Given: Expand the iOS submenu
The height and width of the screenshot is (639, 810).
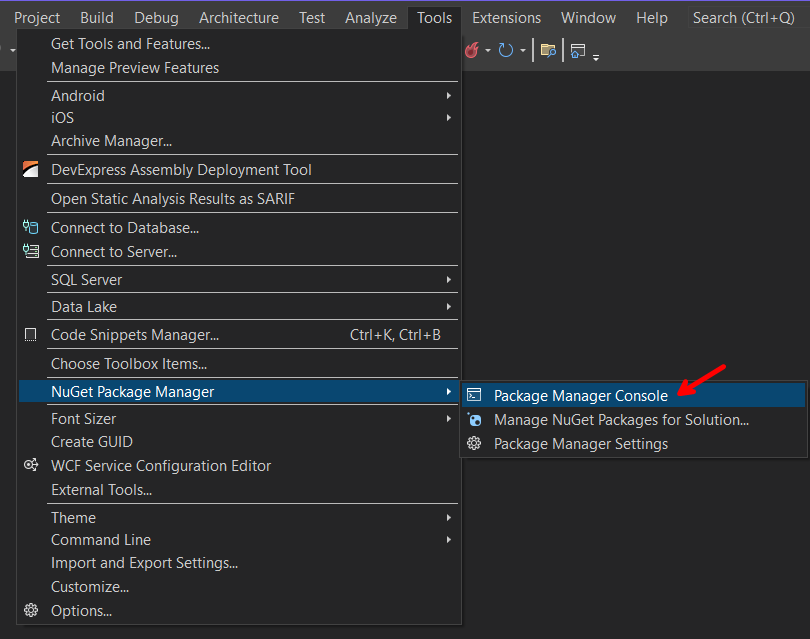Looking at the screenshot, I should click(x=449, y=118).
